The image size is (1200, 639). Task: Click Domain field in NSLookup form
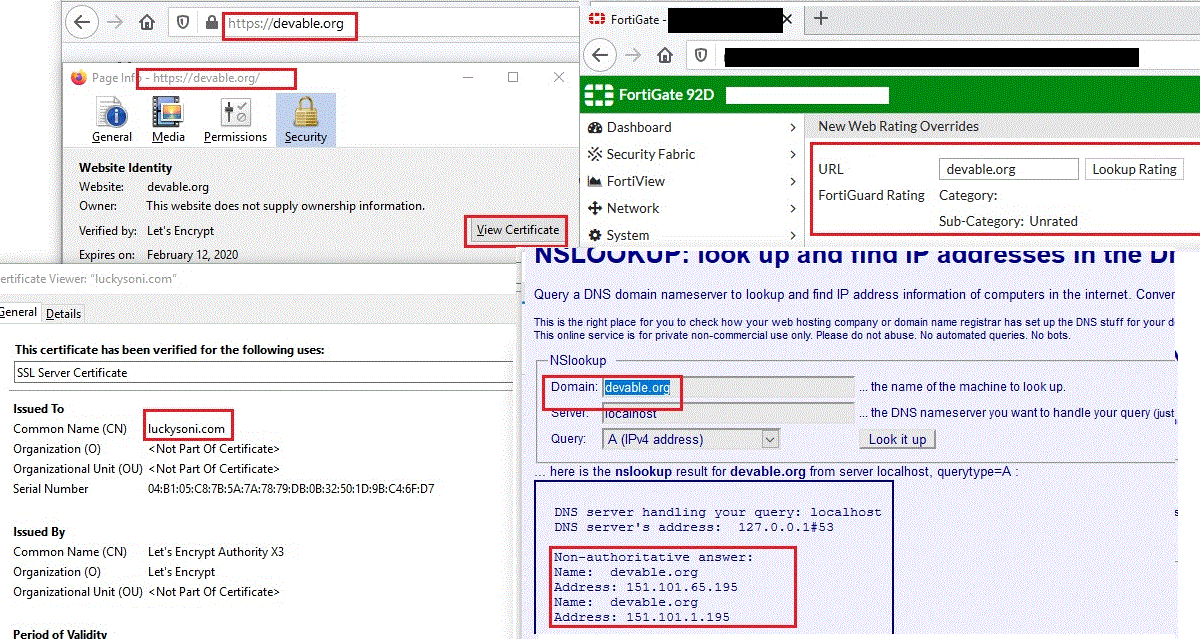click(x=728, y=387)
